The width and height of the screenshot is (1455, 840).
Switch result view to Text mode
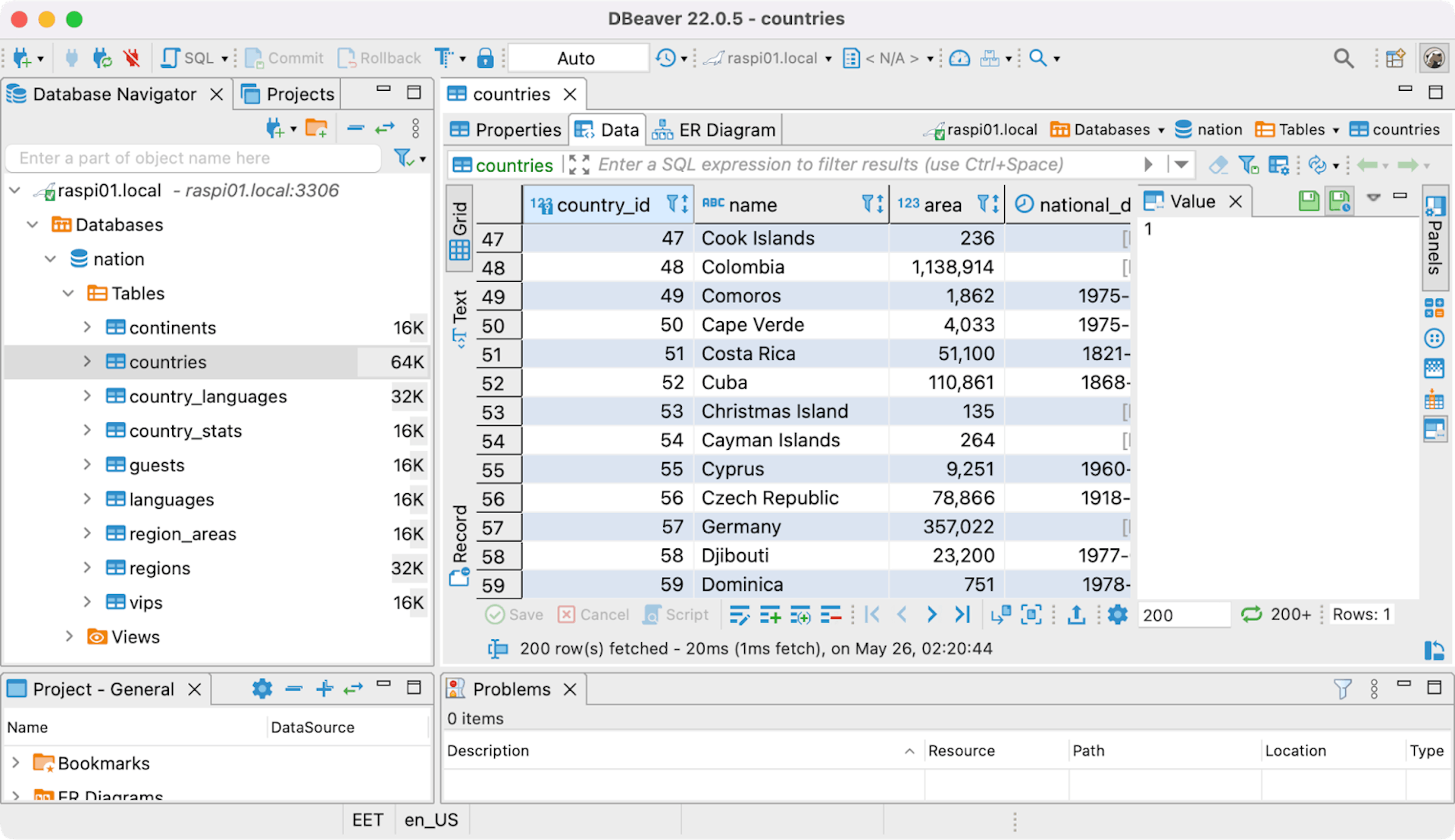460,318
